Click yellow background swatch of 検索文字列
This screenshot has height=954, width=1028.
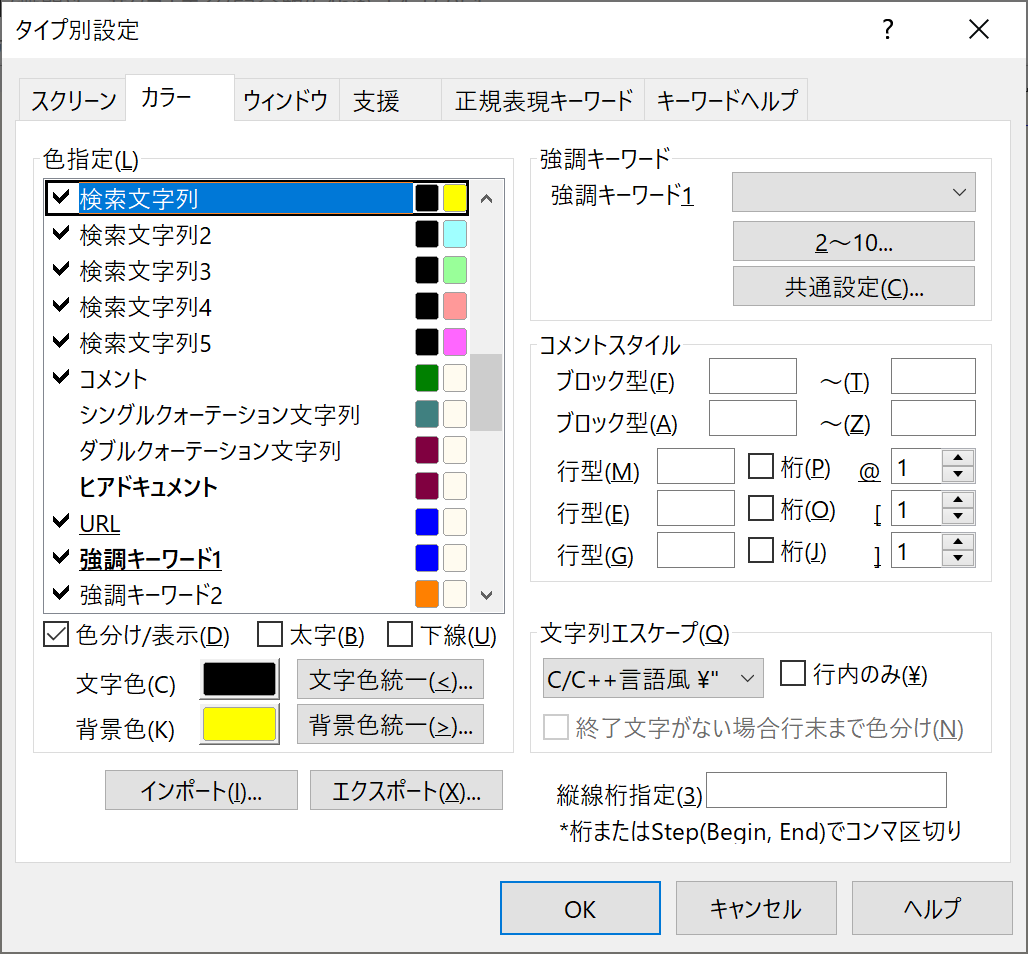click(455, 198)
